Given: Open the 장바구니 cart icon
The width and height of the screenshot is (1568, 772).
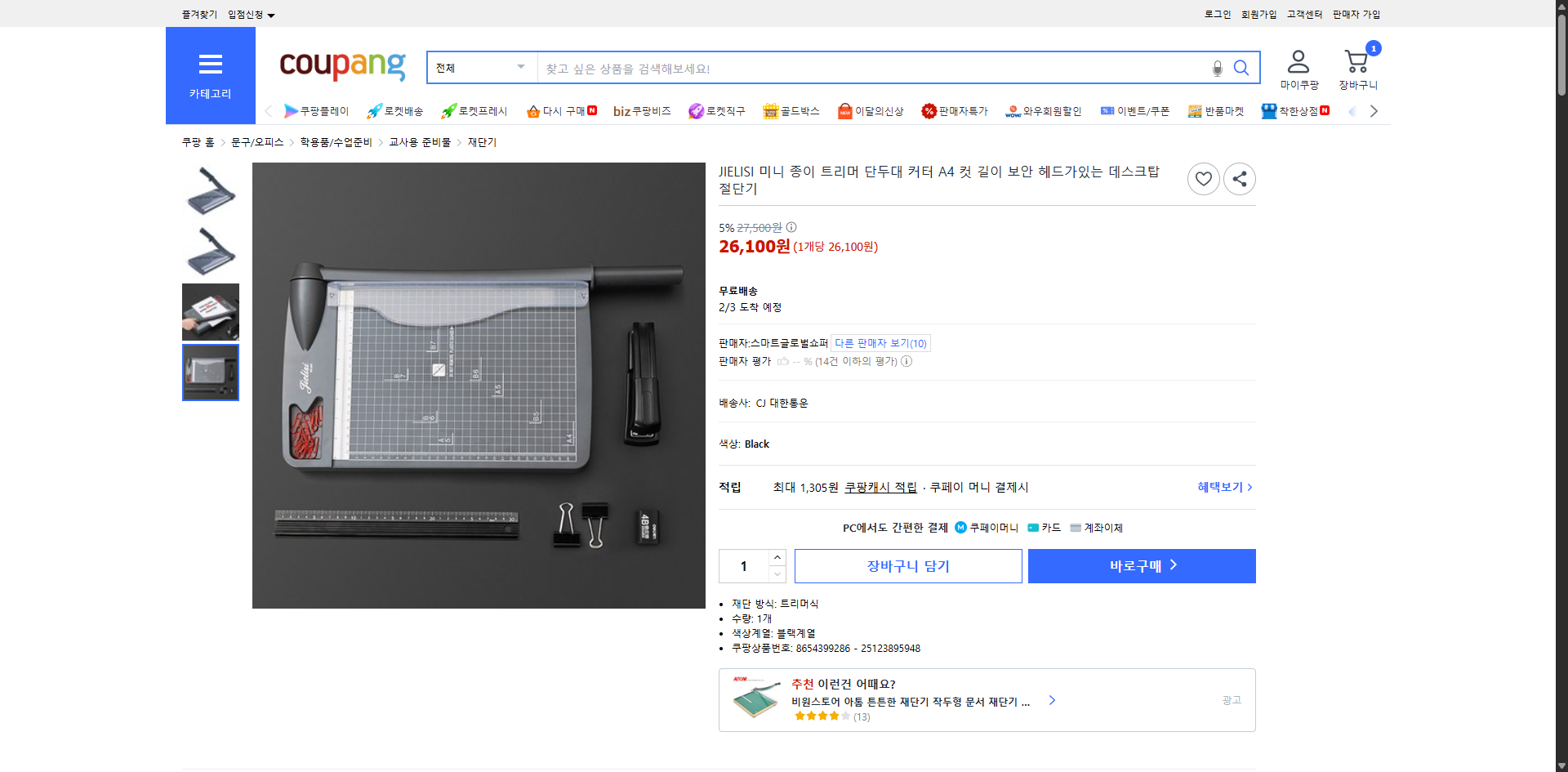Looking at the screenshot, I should pos(1356,60).
